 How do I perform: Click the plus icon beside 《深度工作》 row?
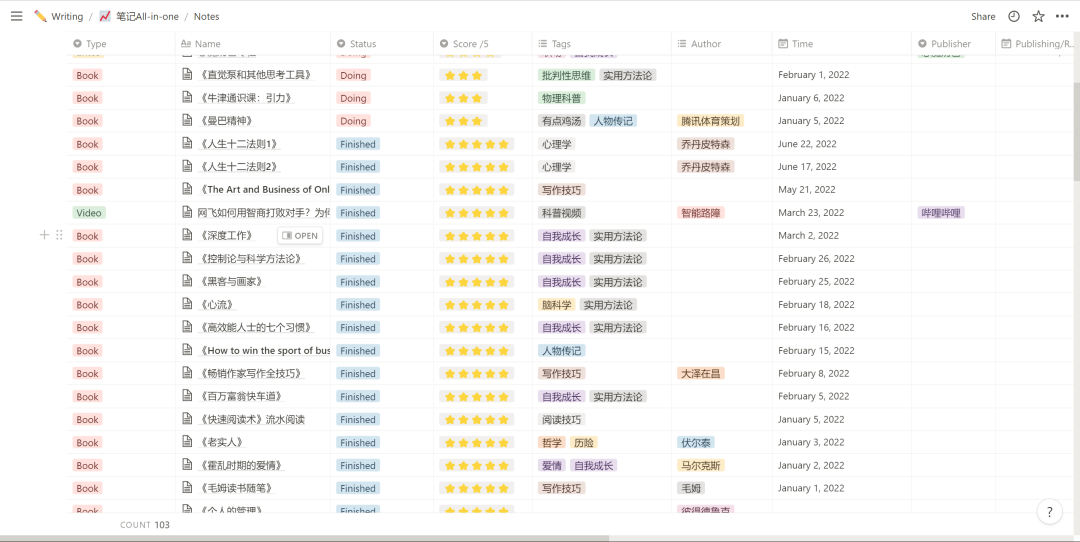coord(44,236)
